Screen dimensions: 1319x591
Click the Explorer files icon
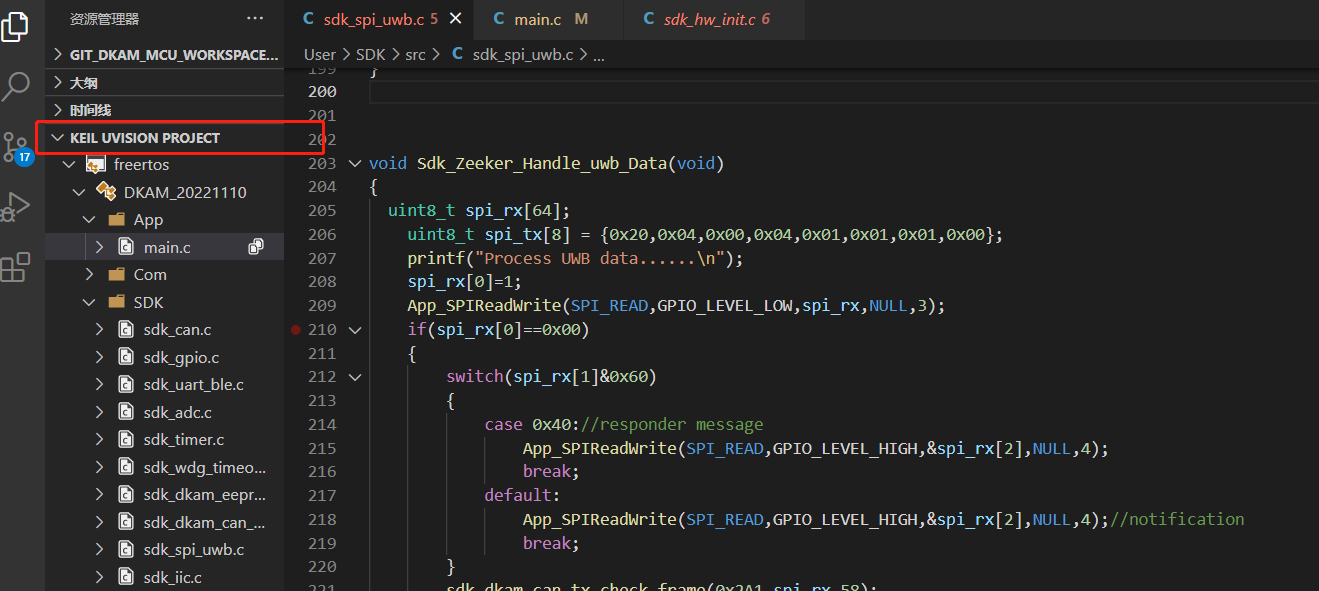point(16,27)
